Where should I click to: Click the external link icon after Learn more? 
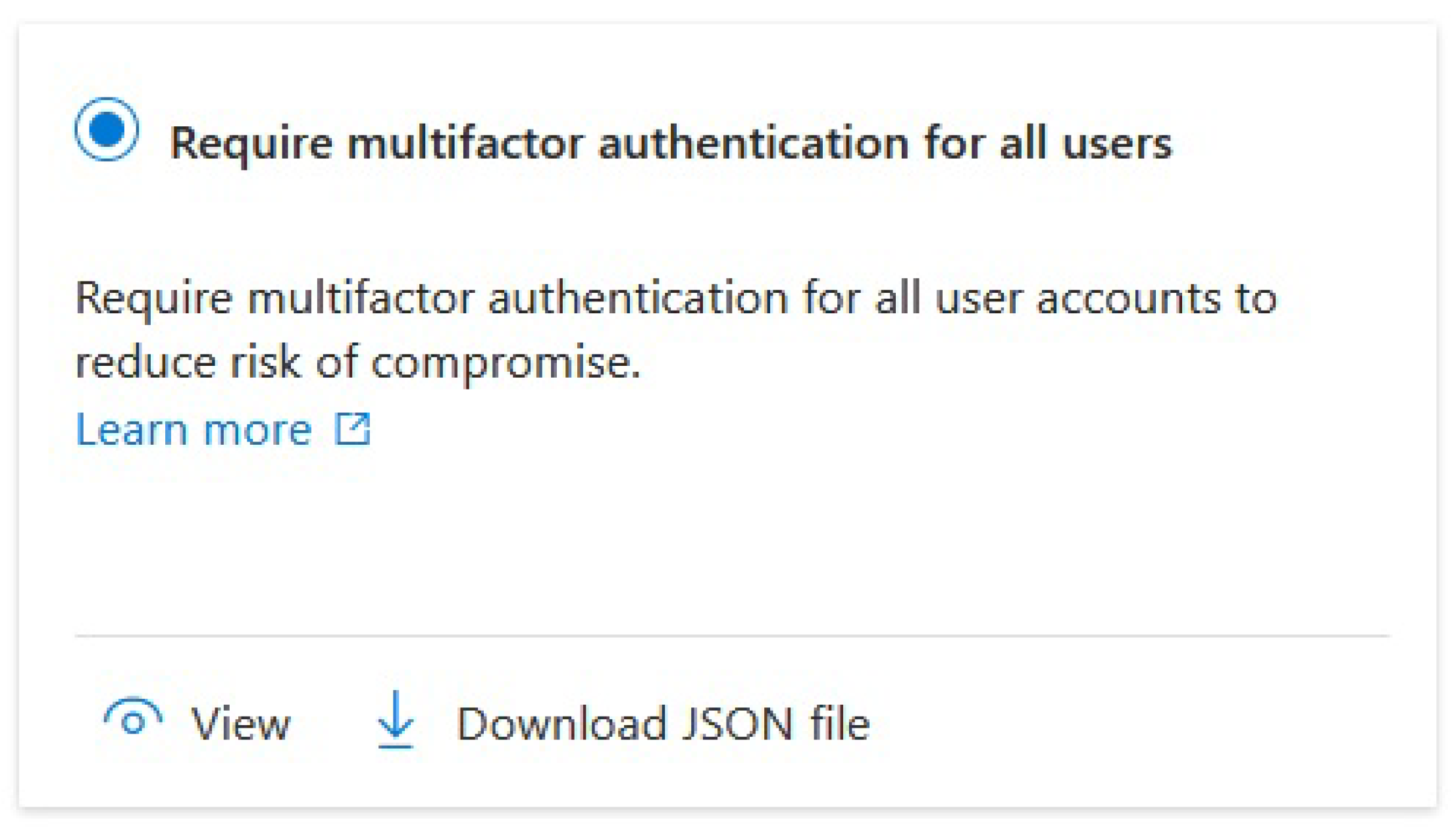pos(353,430)
